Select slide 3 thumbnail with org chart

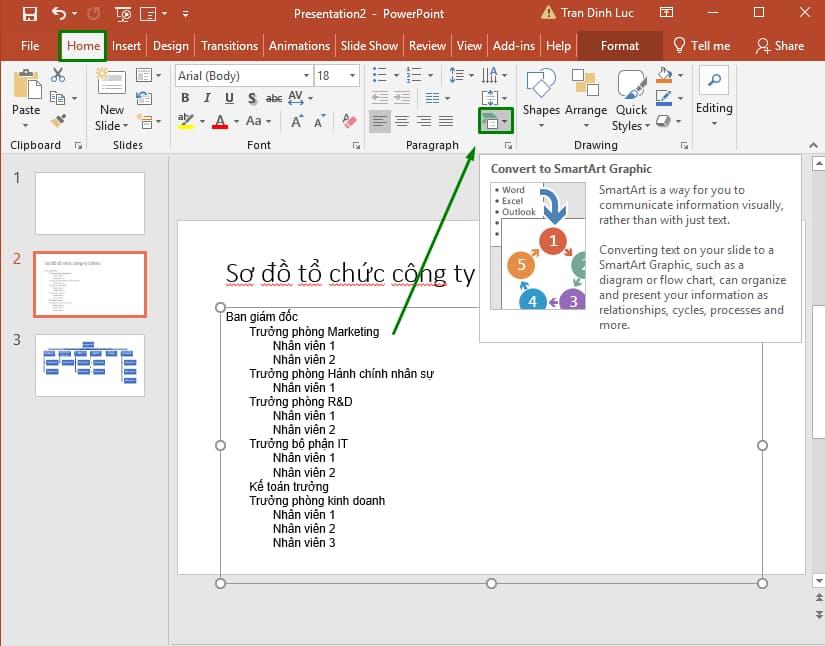click(90, 365)
